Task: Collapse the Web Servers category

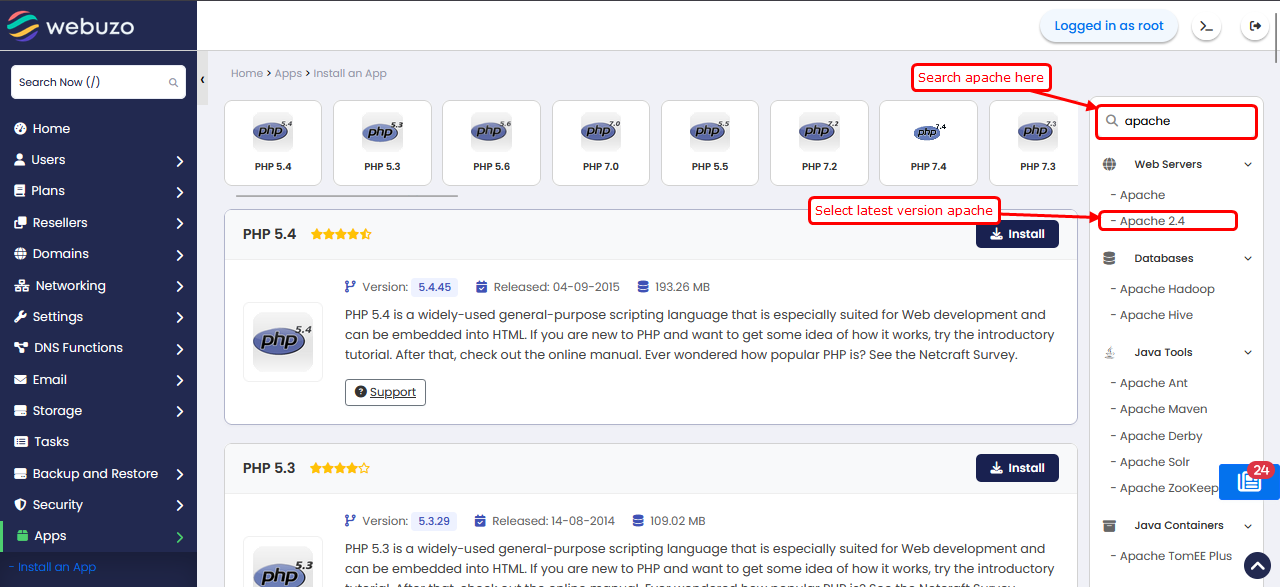Action: [x=1247, y=165]
